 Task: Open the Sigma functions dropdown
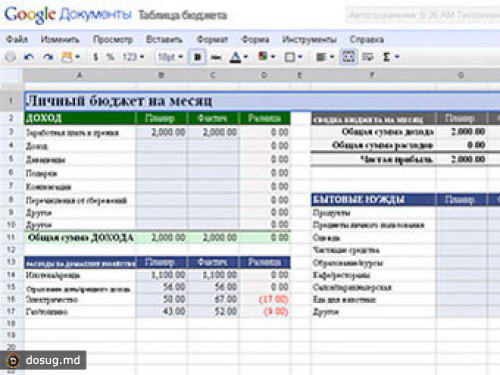(x=391, y=57)
